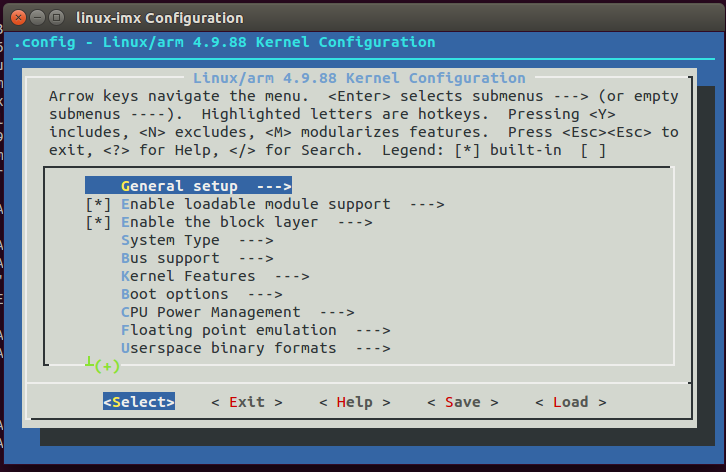Open the Boot options entry

174,294
